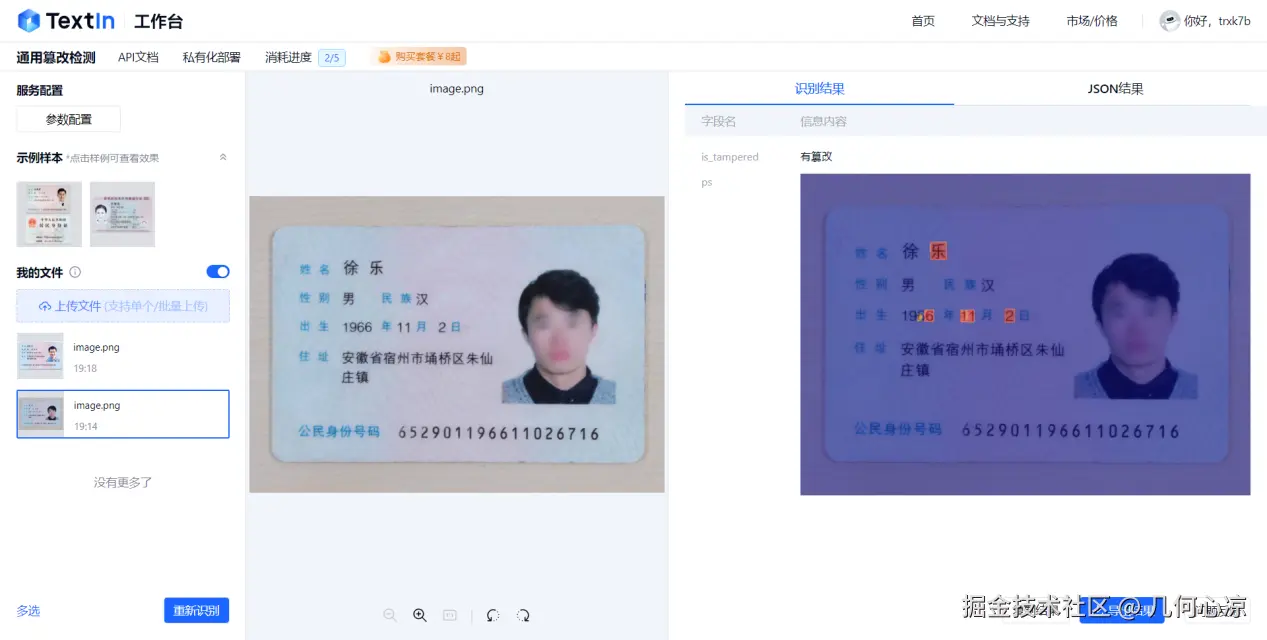
Task: Open the API文档 tab
Action: coord(138,57)
